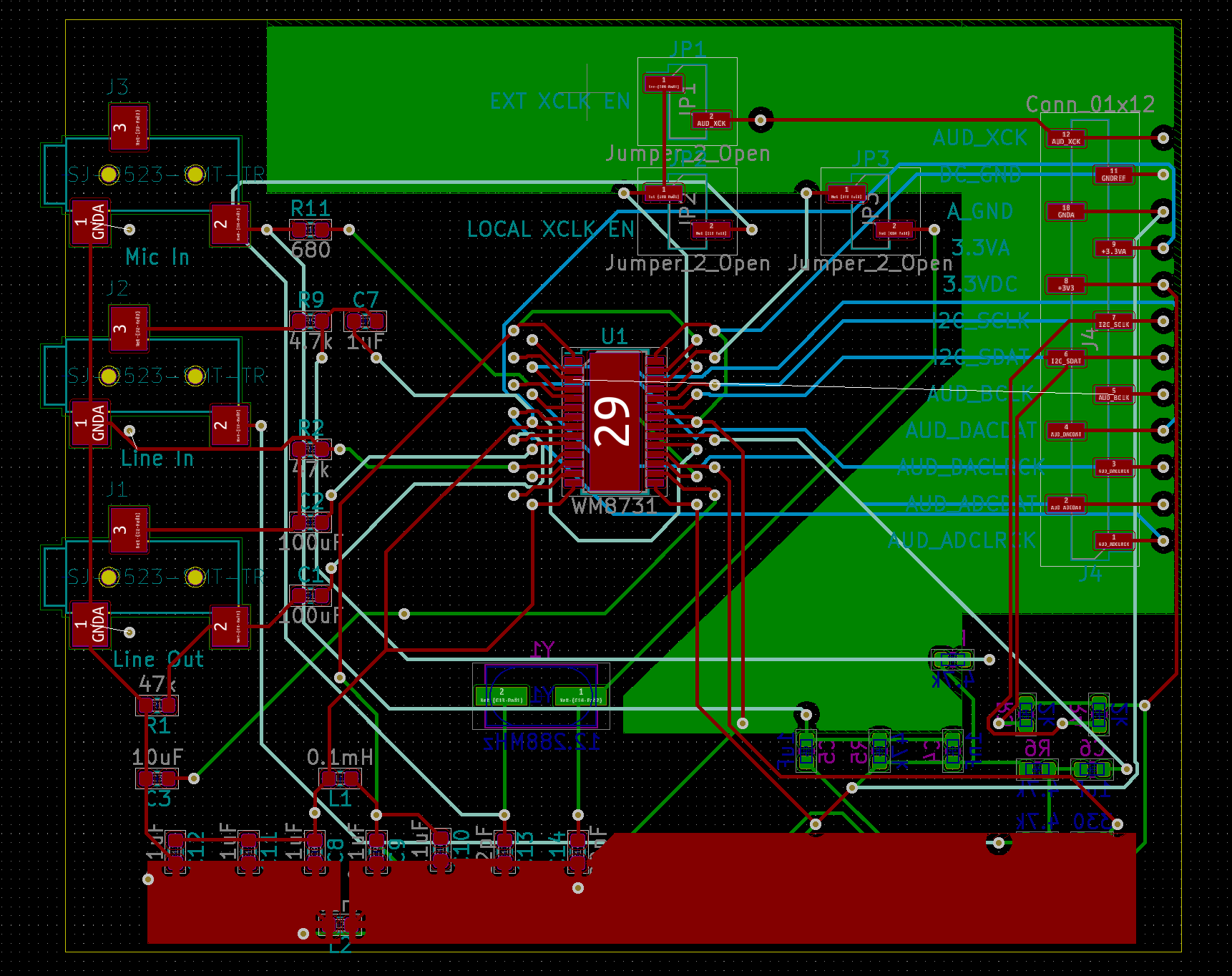Image resolution: width=1232 pixels, height=976 pixels.
Task: Select the Conn_01x12 value text
Action: coord(1090,104)
